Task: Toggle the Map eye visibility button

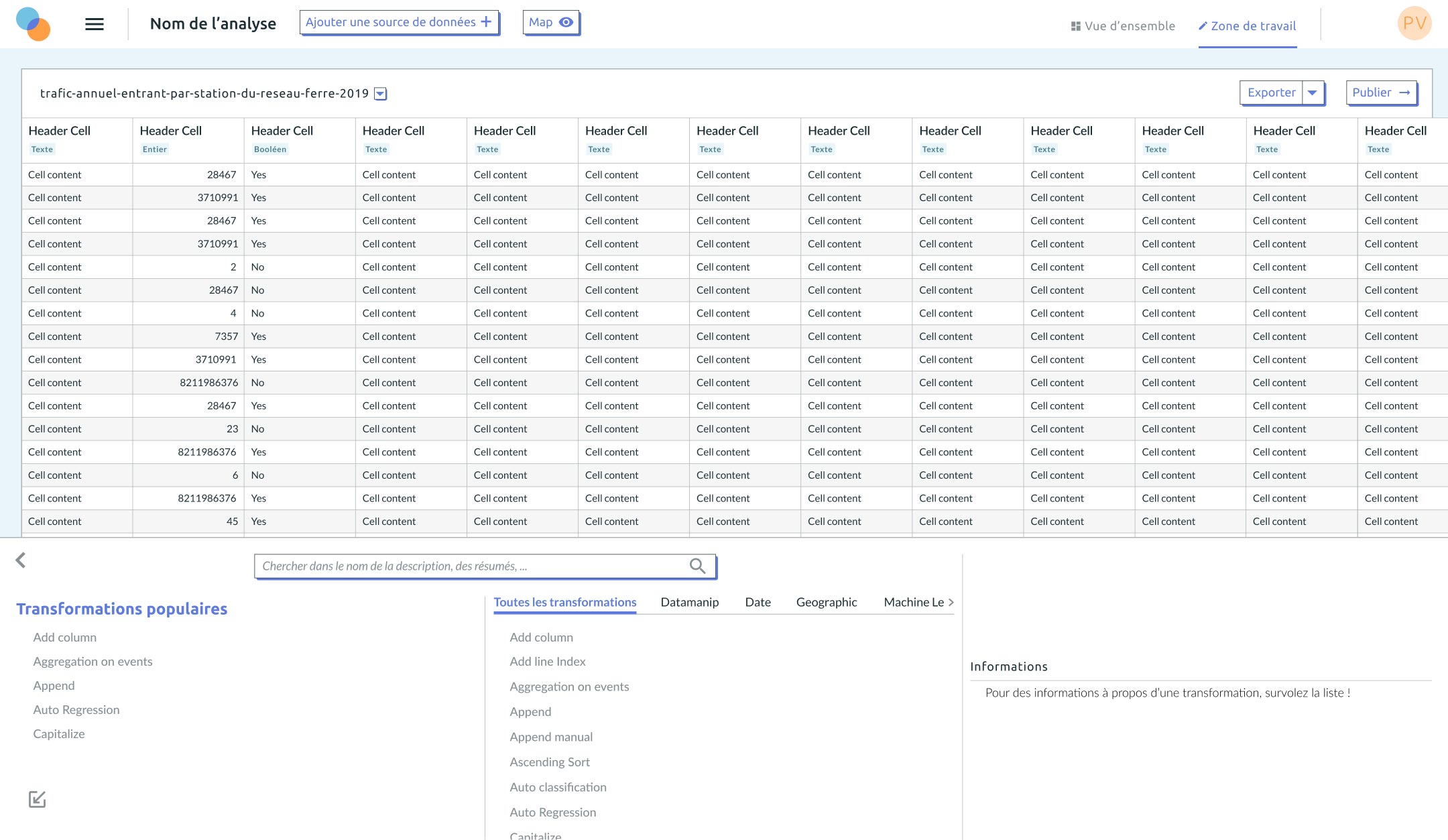Action: pos(566,22)
